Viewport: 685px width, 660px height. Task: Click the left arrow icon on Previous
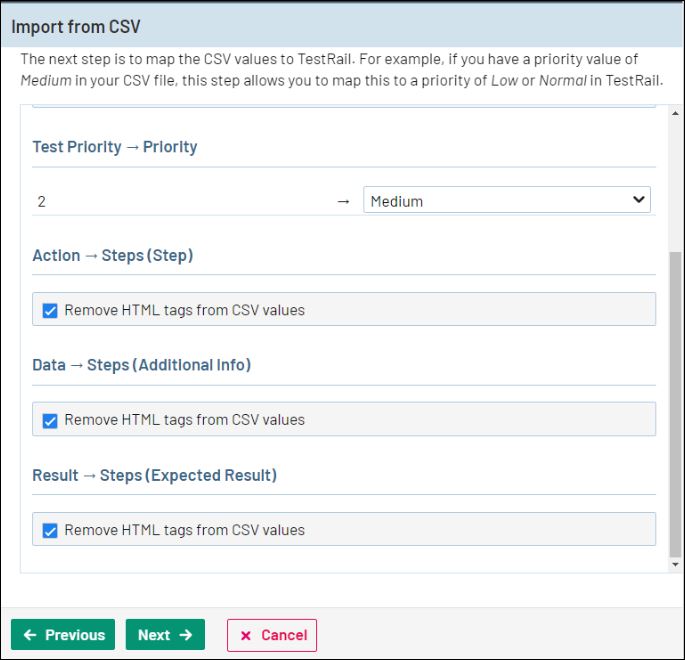click(30, 635)
